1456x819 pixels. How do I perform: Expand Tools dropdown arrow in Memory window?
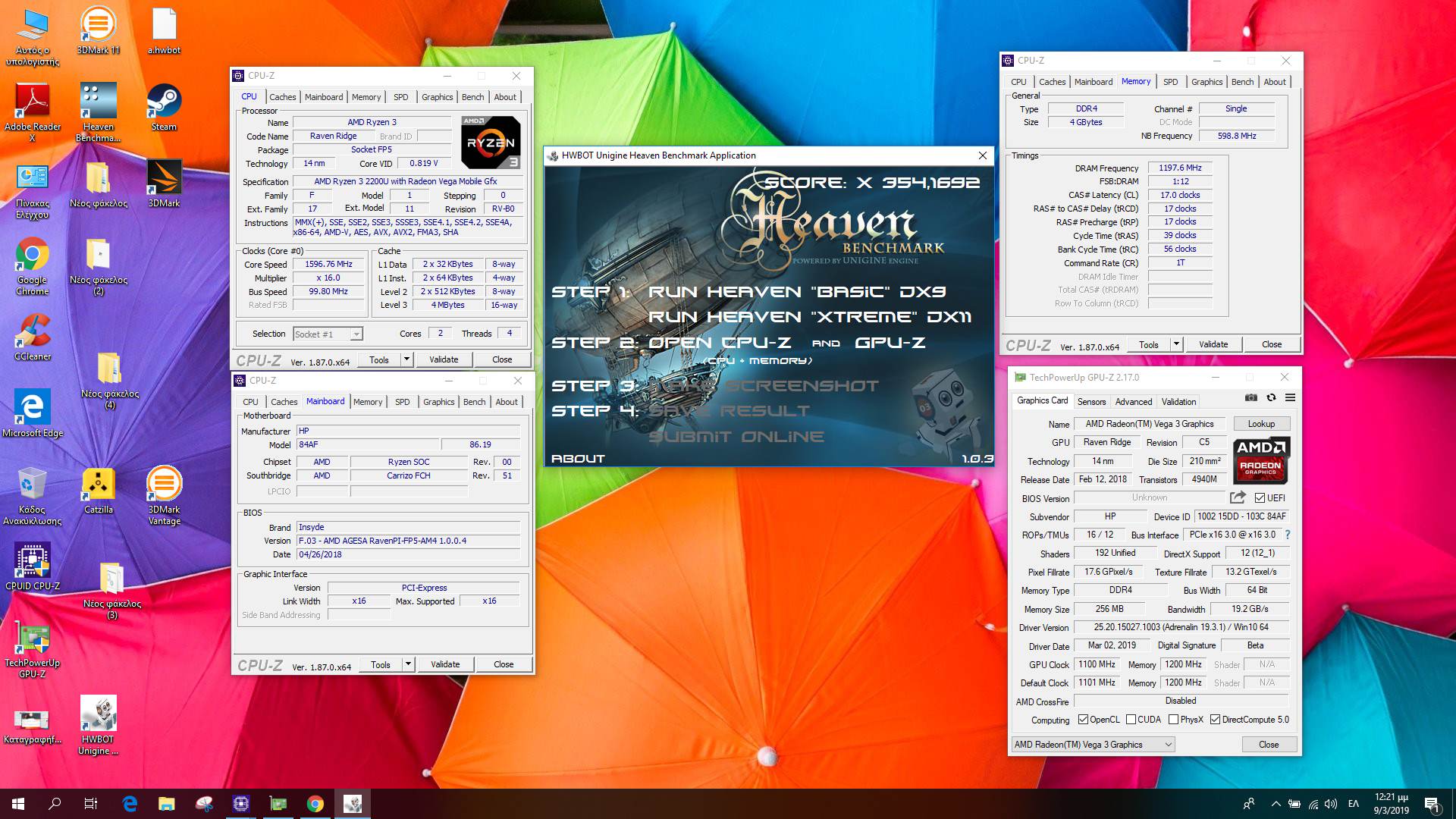click(x=1176, y=344)
